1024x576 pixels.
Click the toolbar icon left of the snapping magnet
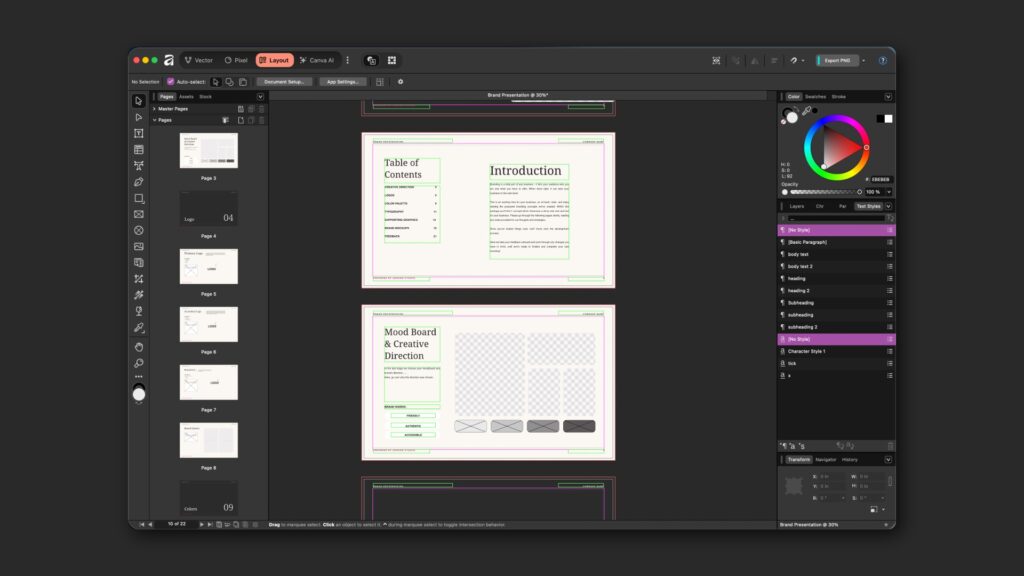pos(774,60)
